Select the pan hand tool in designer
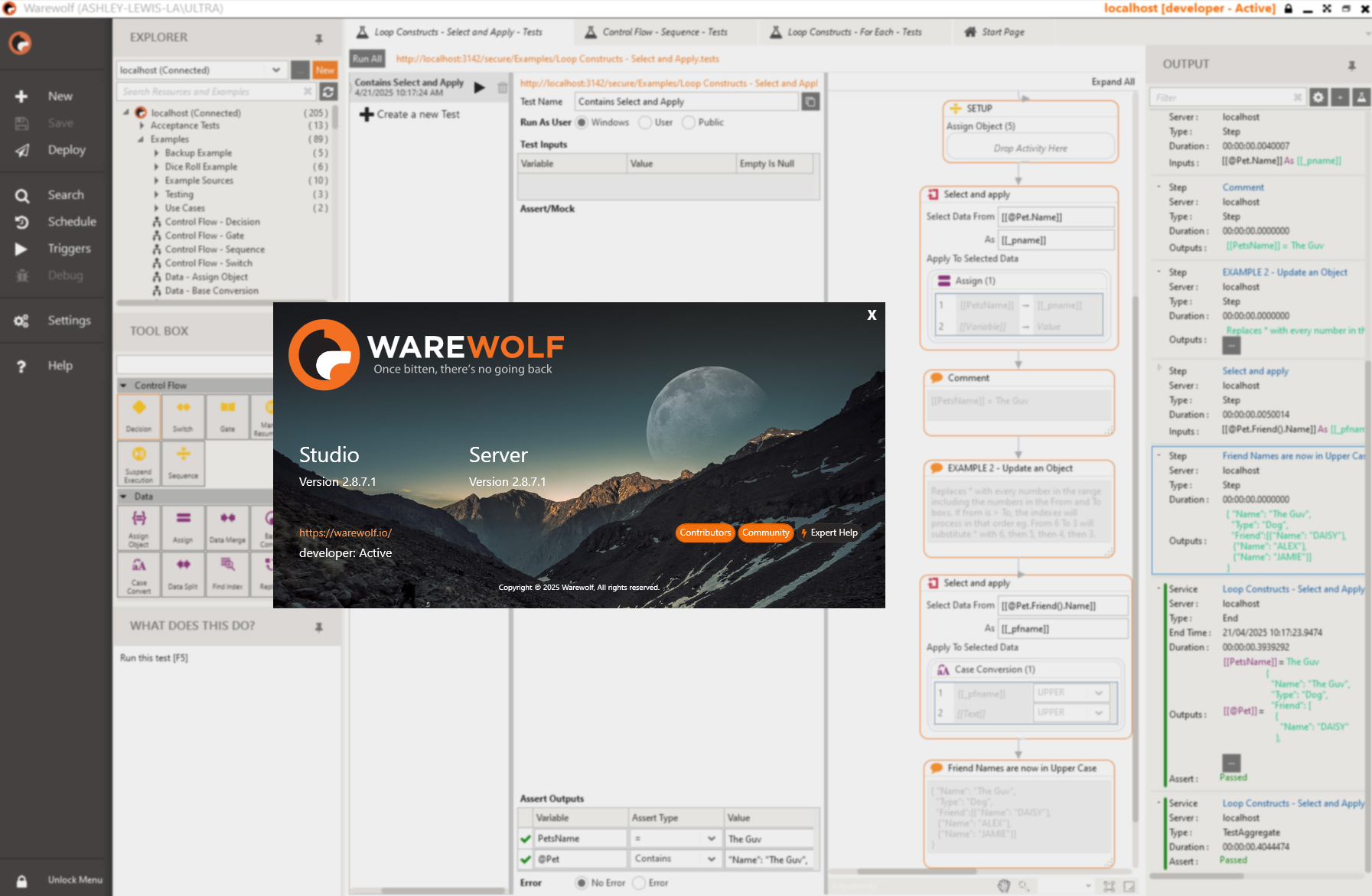 coord(1004,886)
